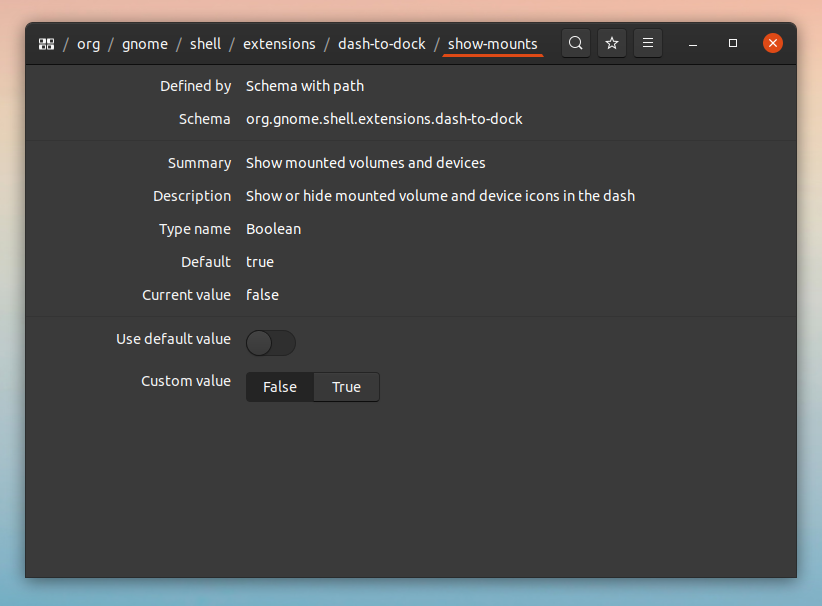Viewport: 822px width, 606px height.
Task: Navigate to the gnome folder in the breadcrumb
Action: point(144,43)
